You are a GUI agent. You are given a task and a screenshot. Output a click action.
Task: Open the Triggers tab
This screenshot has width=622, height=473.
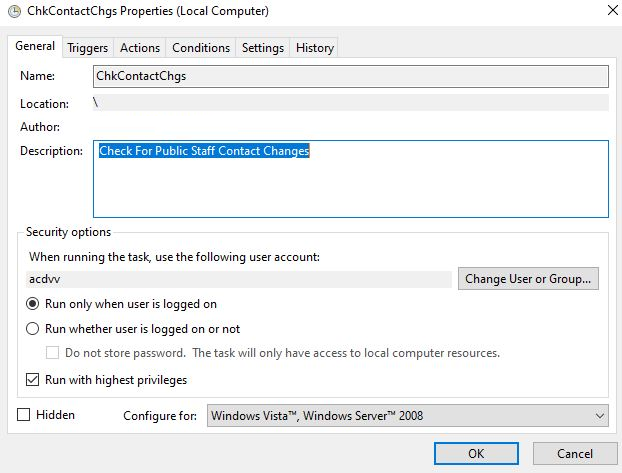point(88,48)
